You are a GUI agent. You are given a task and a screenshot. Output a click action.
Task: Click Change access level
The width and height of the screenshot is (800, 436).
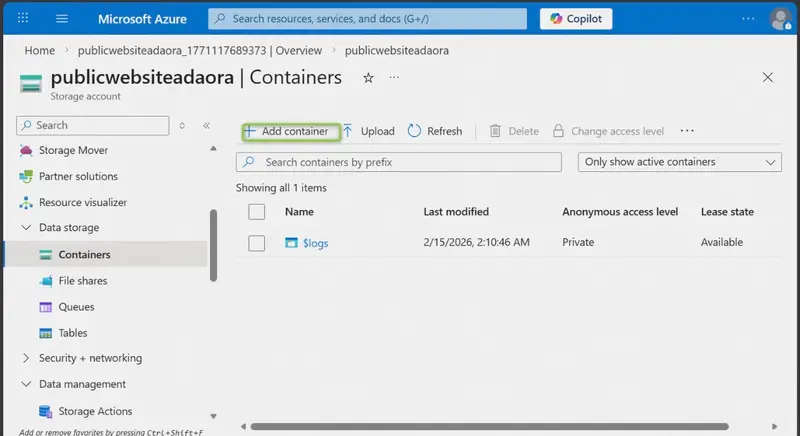[x=608, y=132]
